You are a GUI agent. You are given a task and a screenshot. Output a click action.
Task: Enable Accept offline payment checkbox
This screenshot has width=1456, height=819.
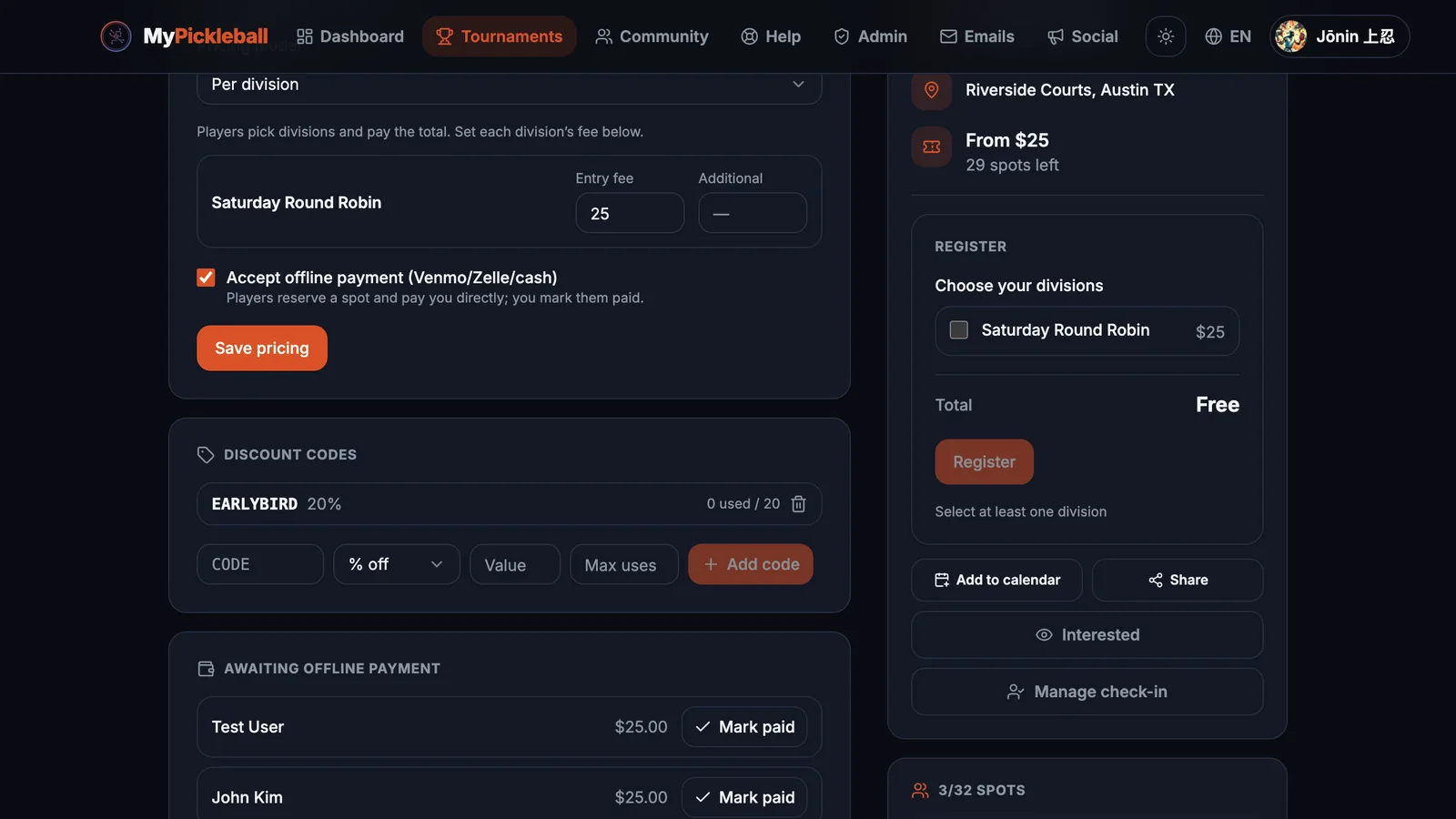[206, 278]
